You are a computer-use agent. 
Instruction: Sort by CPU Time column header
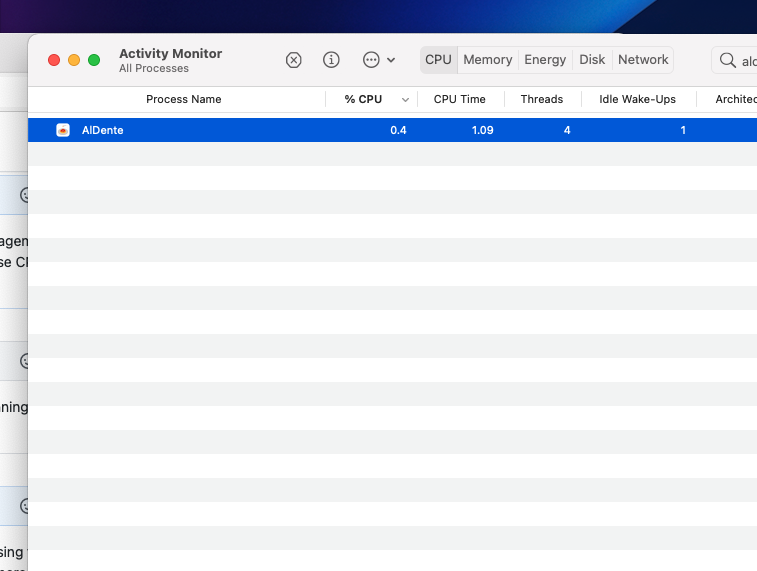(x=460, y=99)
